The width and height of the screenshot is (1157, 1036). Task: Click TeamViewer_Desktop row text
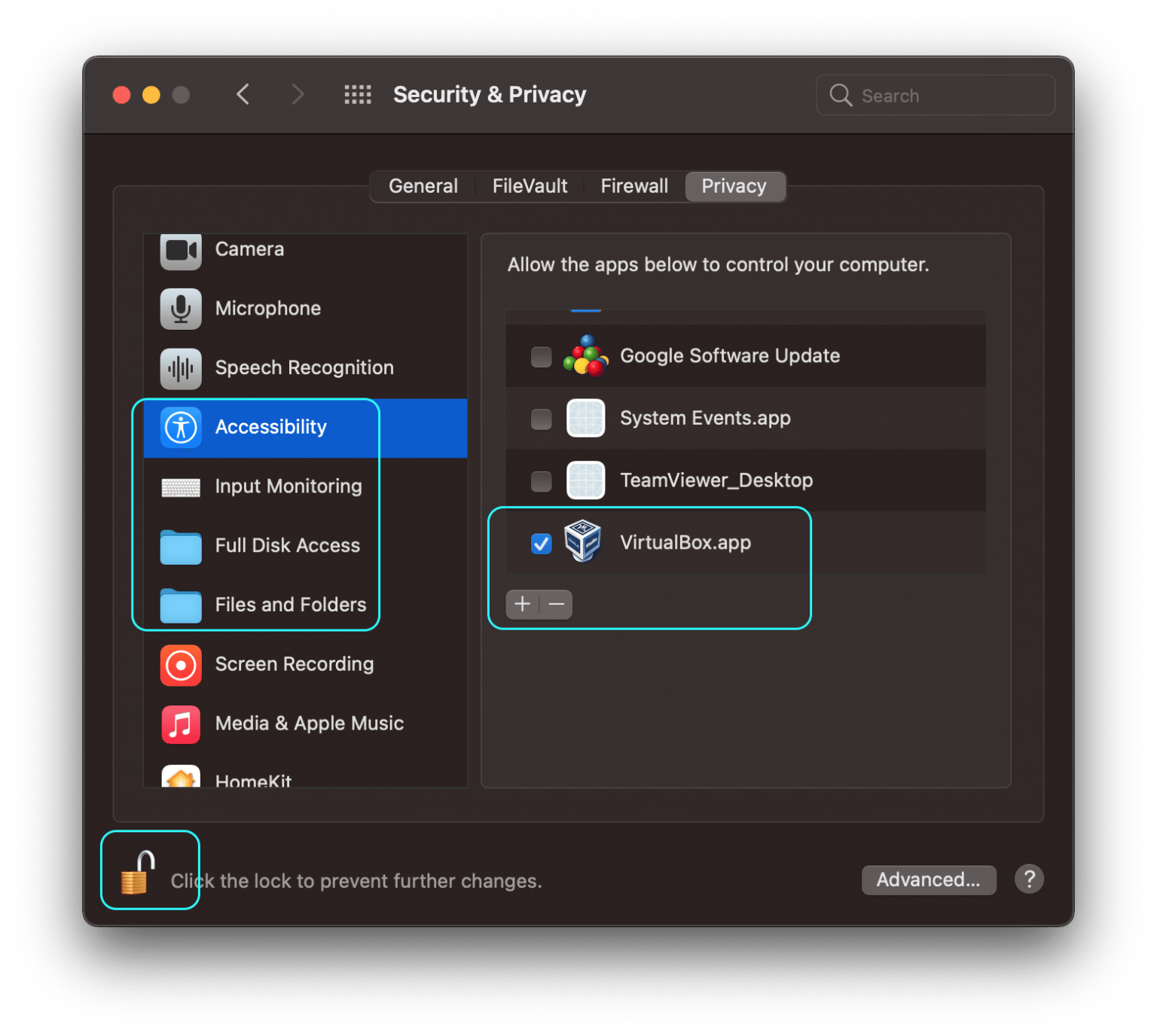coord(716,481)
